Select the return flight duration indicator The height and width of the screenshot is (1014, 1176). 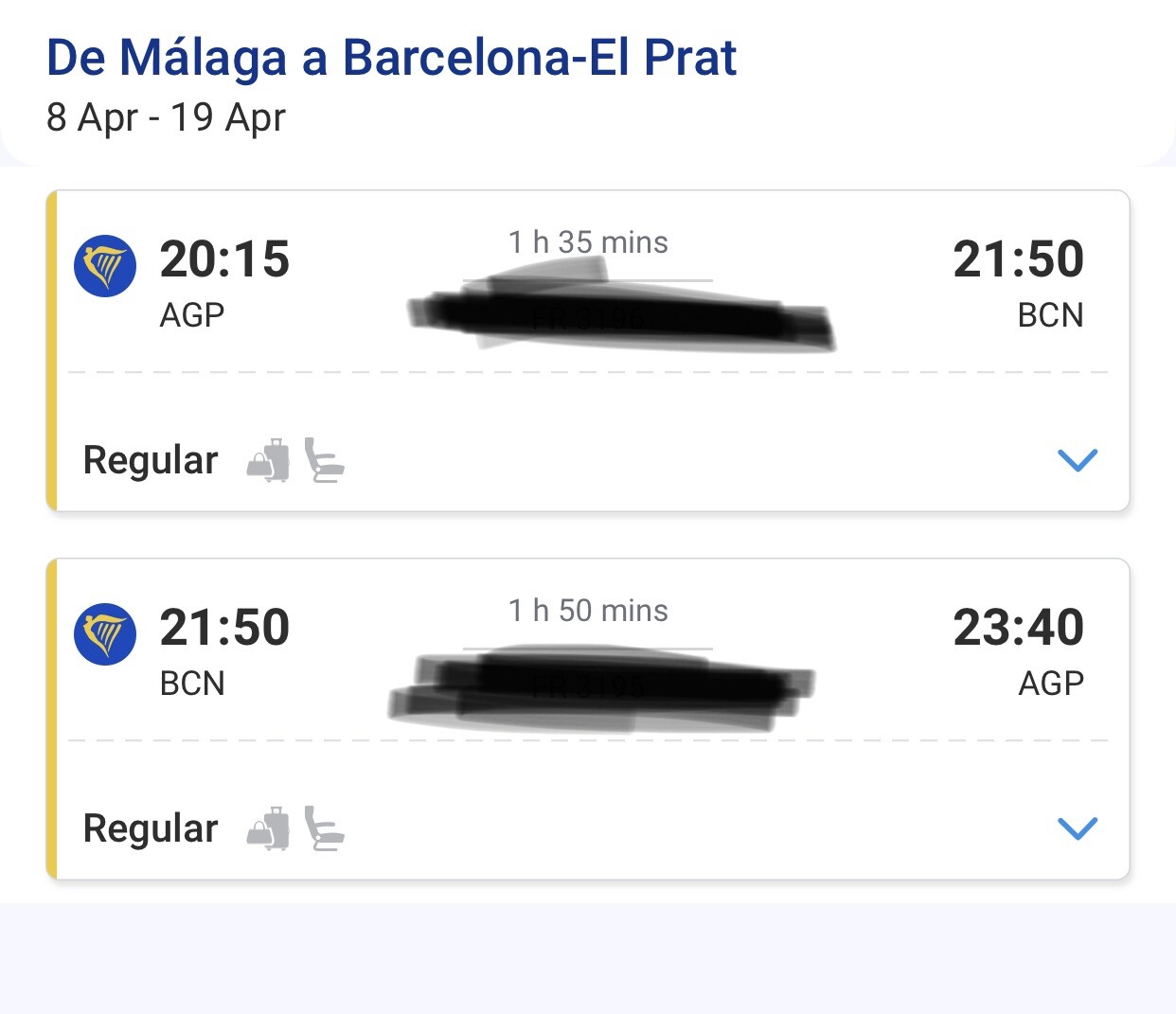tap(587, 647)
